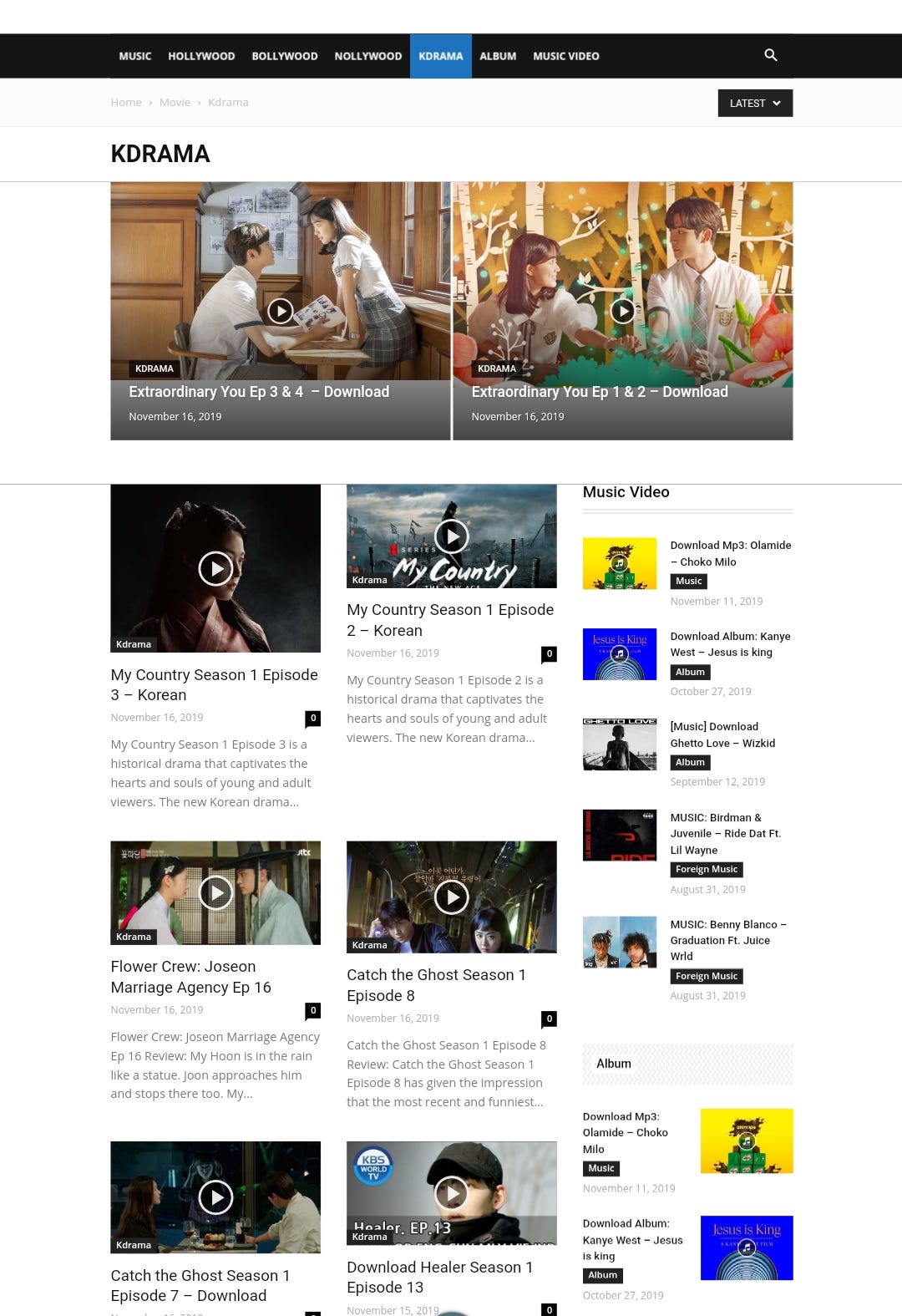Screen dimensions: 902x1316
Task: Open My Country Season 1 Episode 2 – Korean title
Action: click(450, 620)
